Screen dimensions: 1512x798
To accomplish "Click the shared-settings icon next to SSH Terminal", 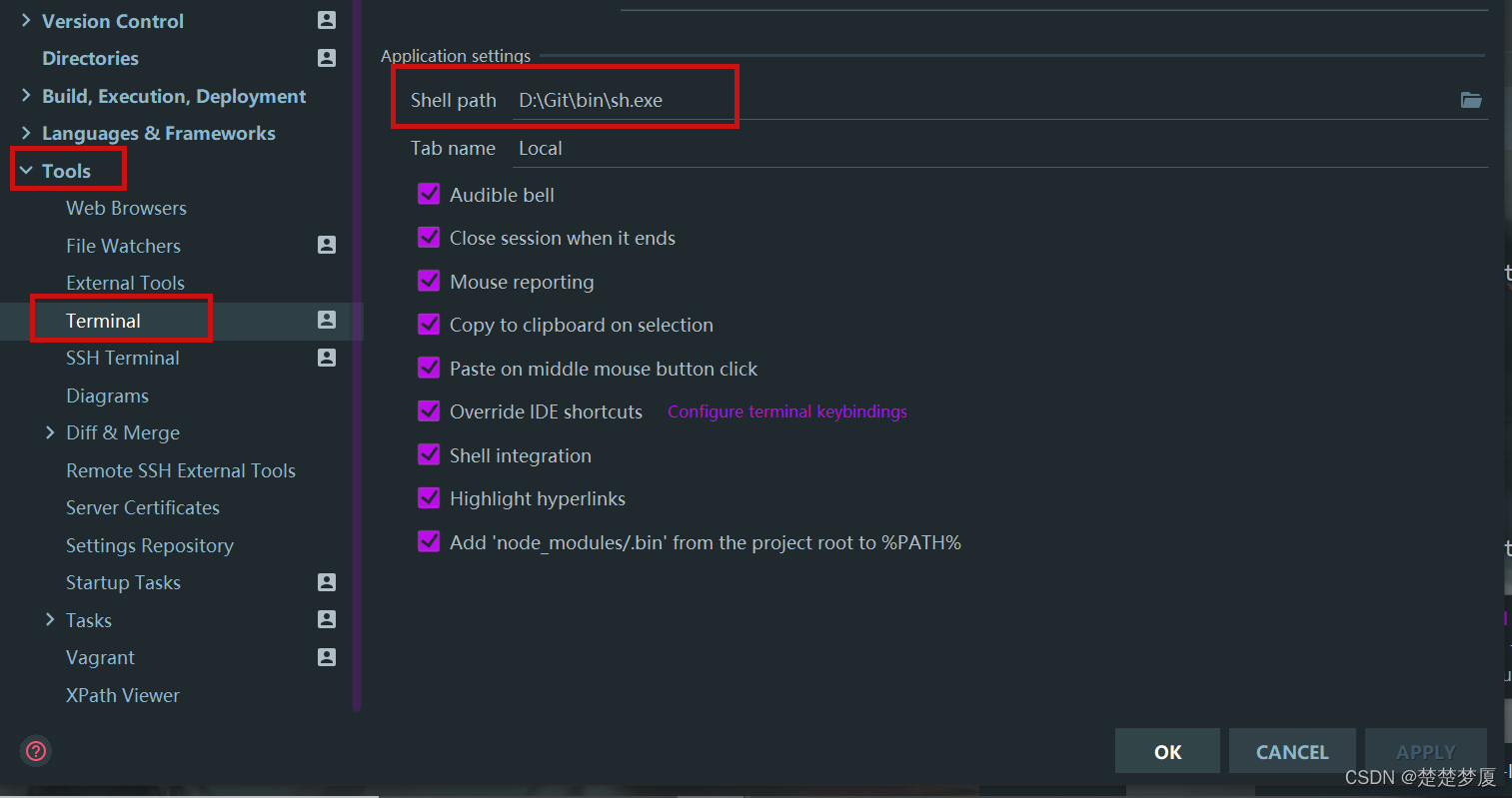I will tap(326, 357).
